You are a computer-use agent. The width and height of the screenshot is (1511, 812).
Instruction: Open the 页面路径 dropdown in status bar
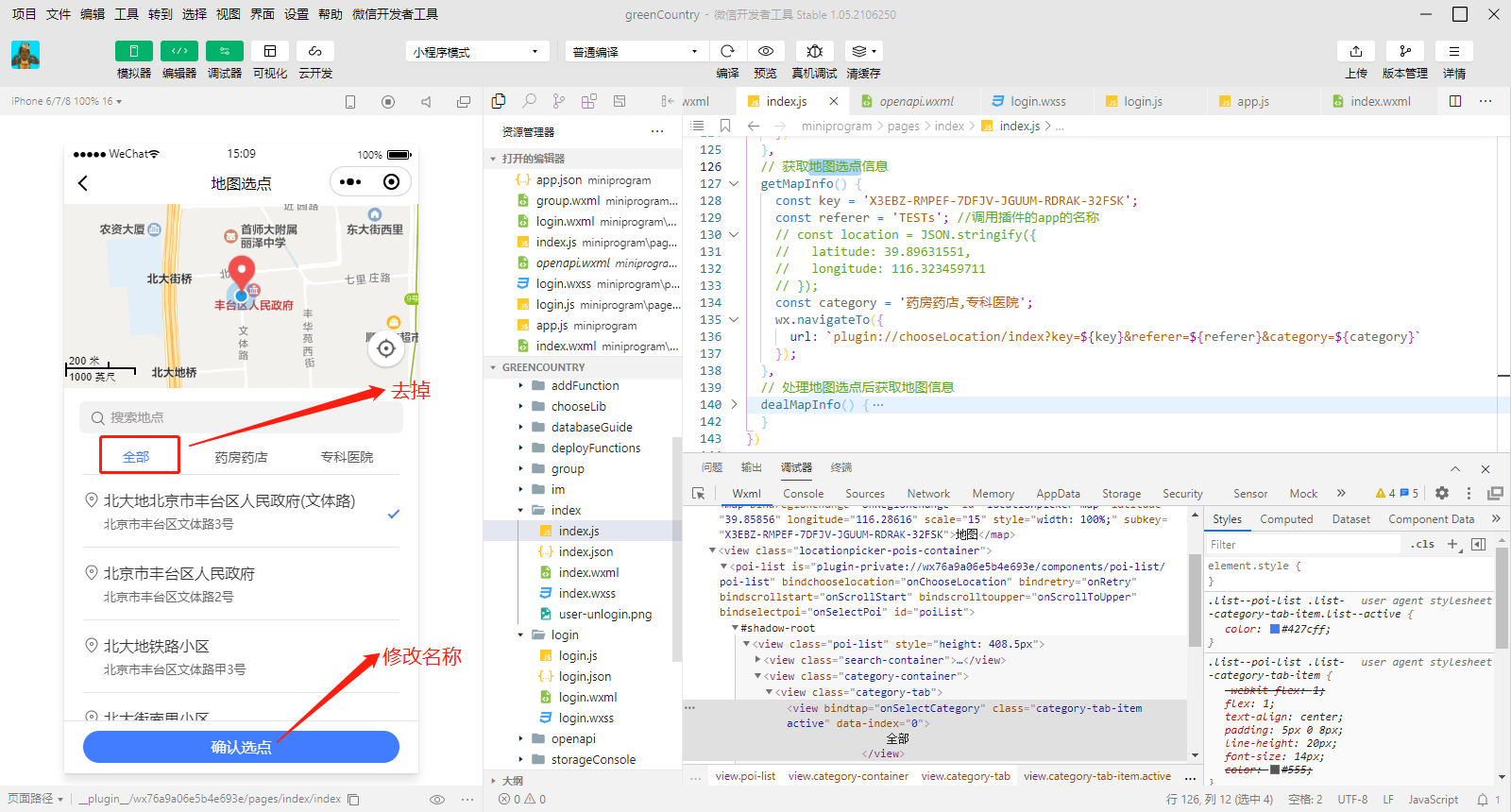36,799
